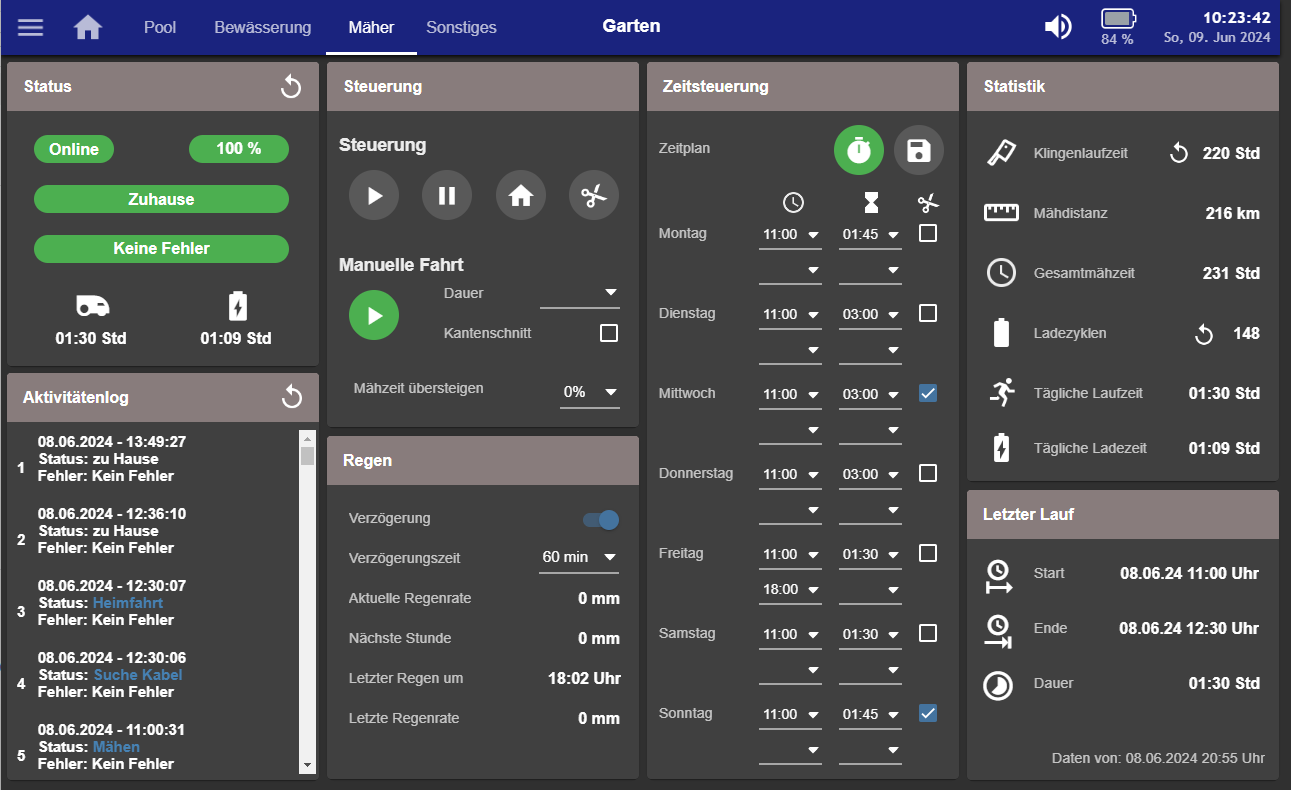Refresh the Status panel
The image size is (1291, 790).
pos(291,87)
